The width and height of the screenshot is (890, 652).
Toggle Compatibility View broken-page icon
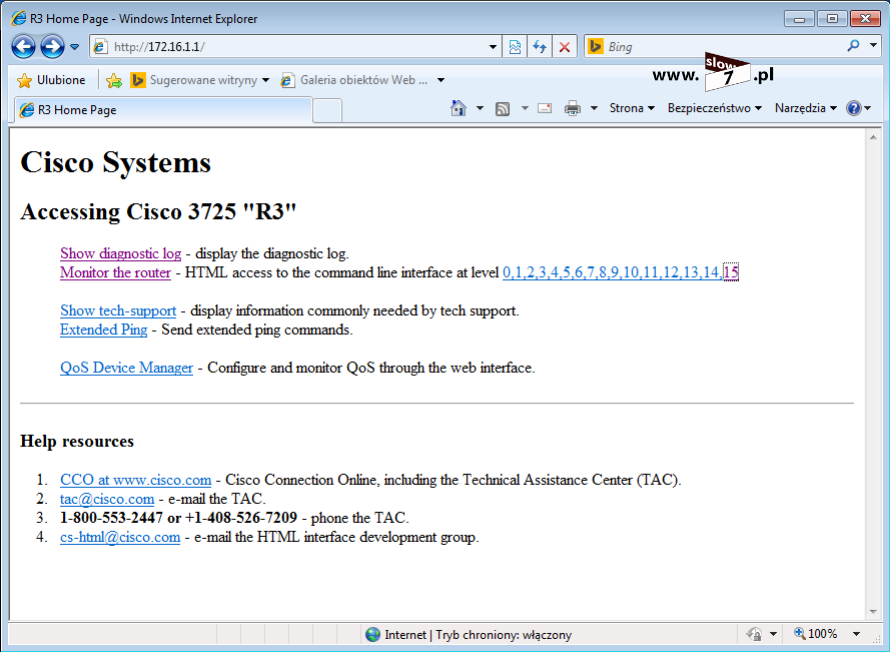pyautogui.click(x=515, y=47)
